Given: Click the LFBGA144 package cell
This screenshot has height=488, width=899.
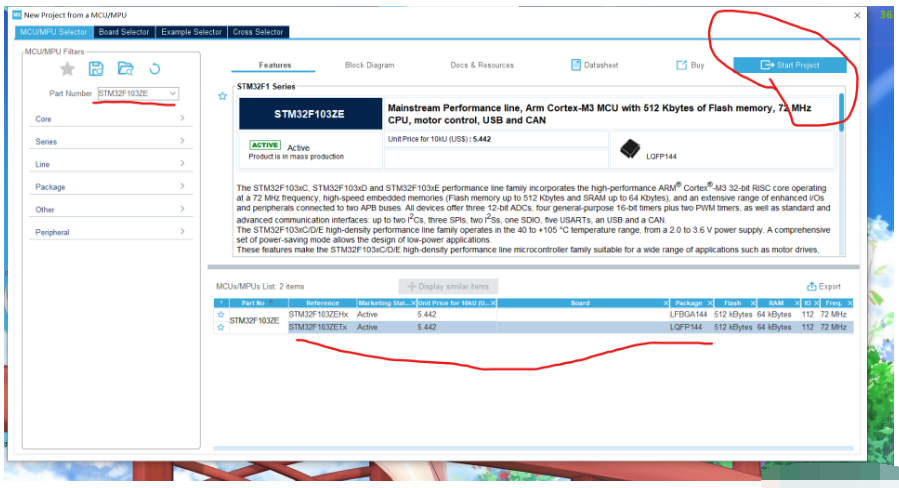Looking at the screenshot, I should 691,314.
